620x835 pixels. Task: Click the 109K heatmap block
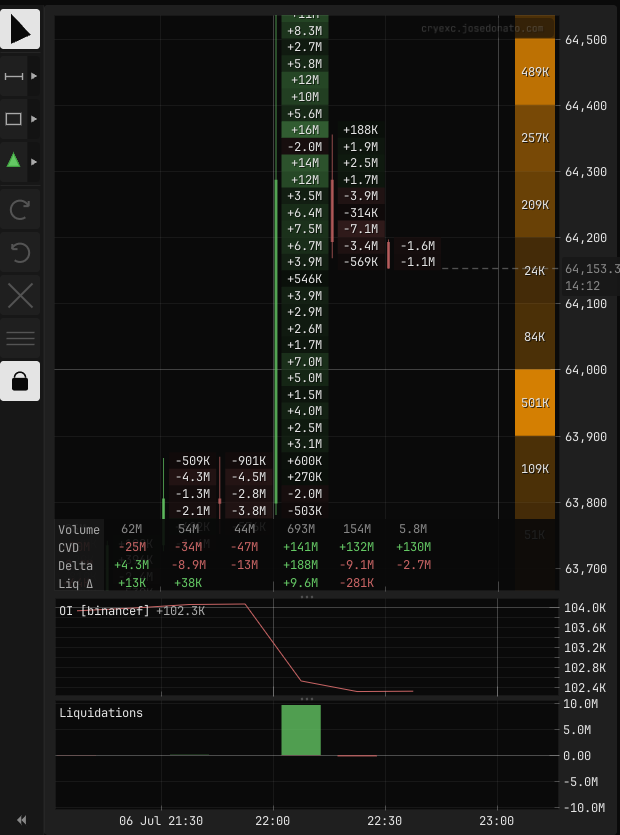coord(535,469)
